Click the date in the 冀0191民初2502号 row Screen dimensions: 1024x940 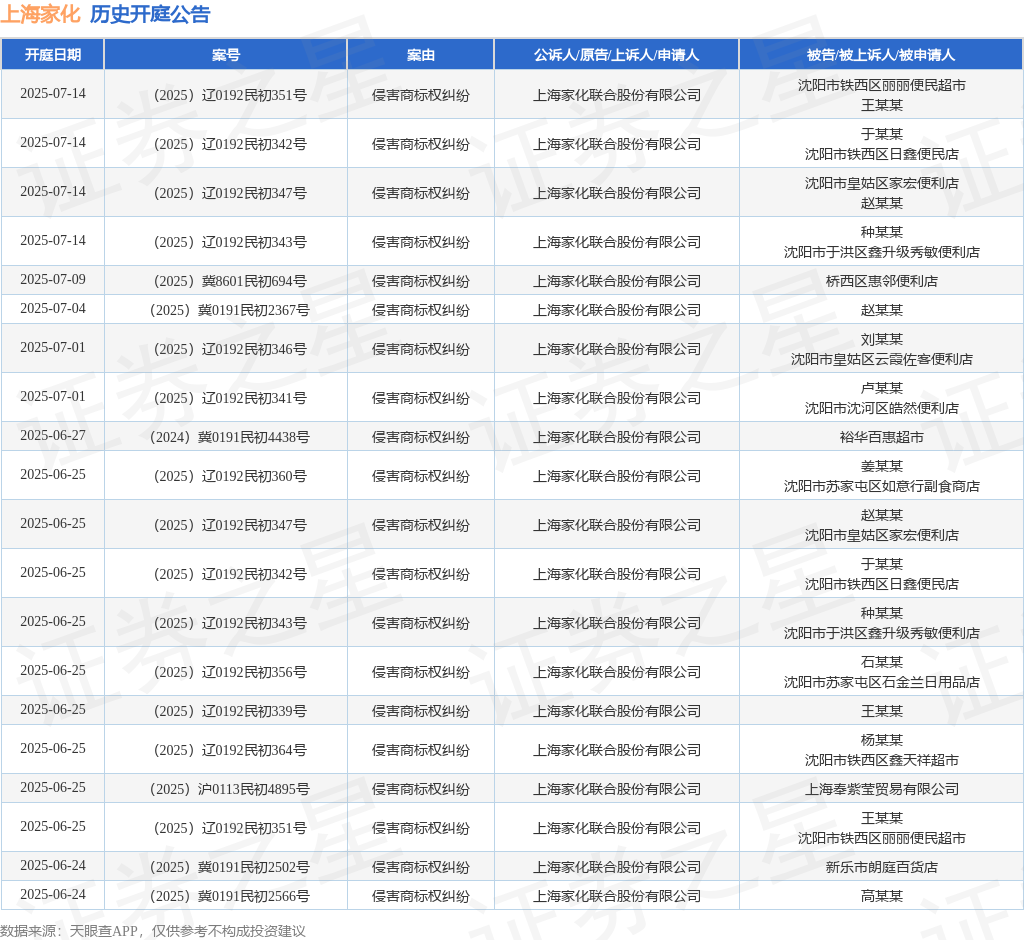coord(53,866)
